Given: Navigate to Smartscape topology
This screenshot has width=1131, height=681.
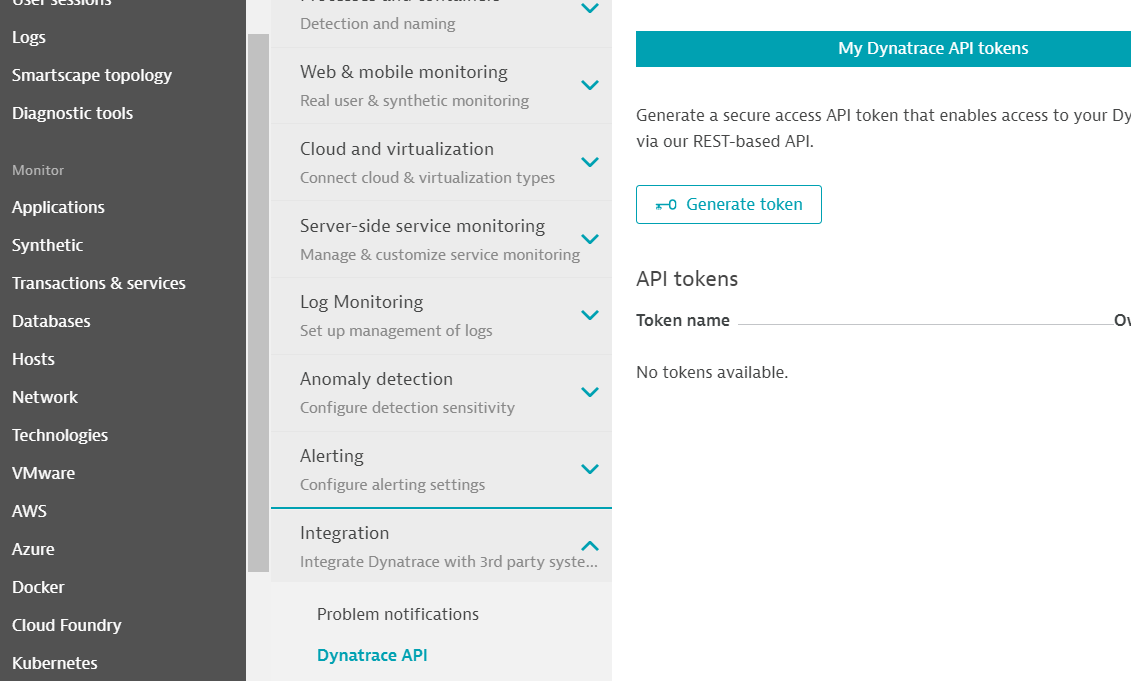Looking at the screenshot, I should point(91,75).
